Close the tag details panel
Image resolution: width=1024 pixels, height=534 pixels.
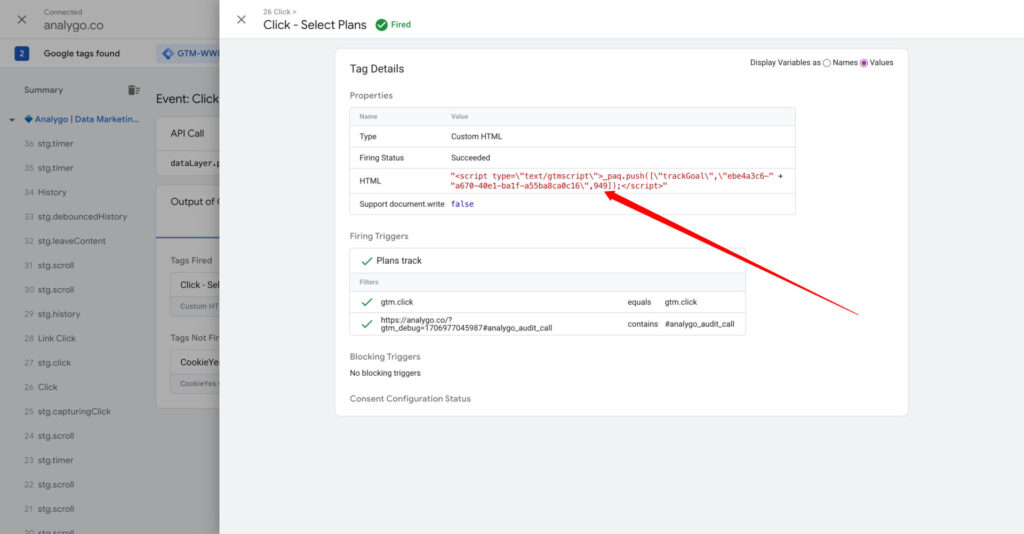coord(241,20)
